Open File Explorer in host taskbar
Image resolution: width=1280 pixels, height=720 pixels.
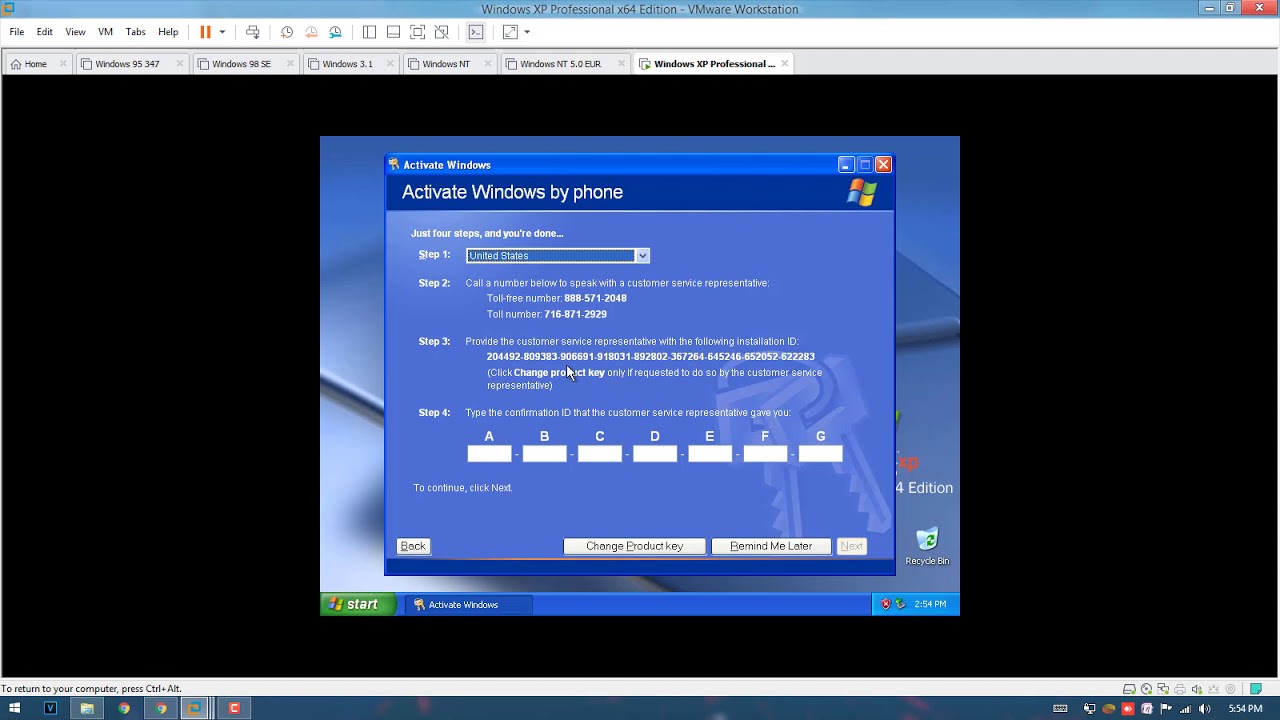point(87,708)
